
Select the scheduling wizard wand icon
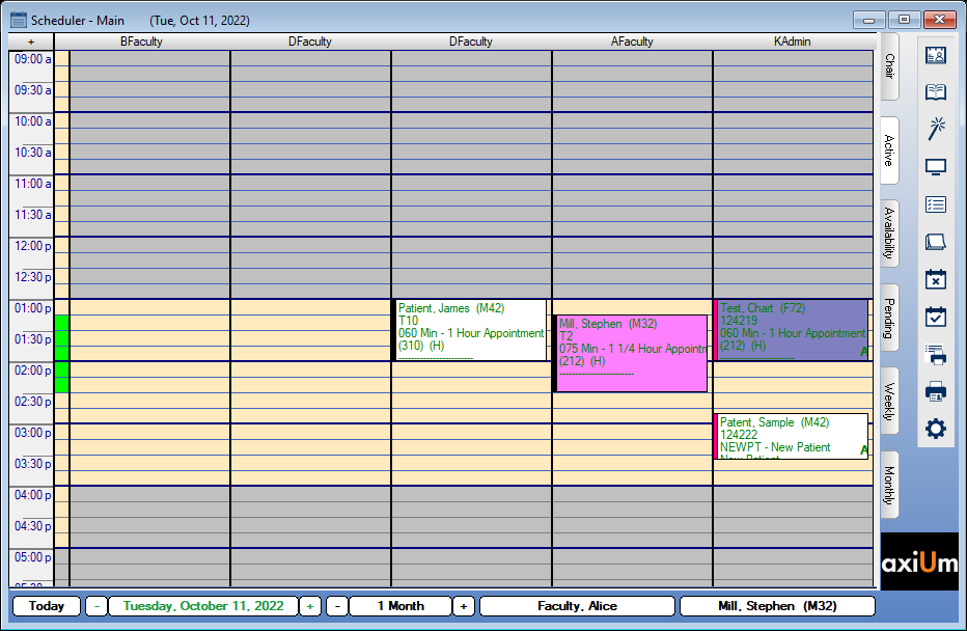click(936, 128)
